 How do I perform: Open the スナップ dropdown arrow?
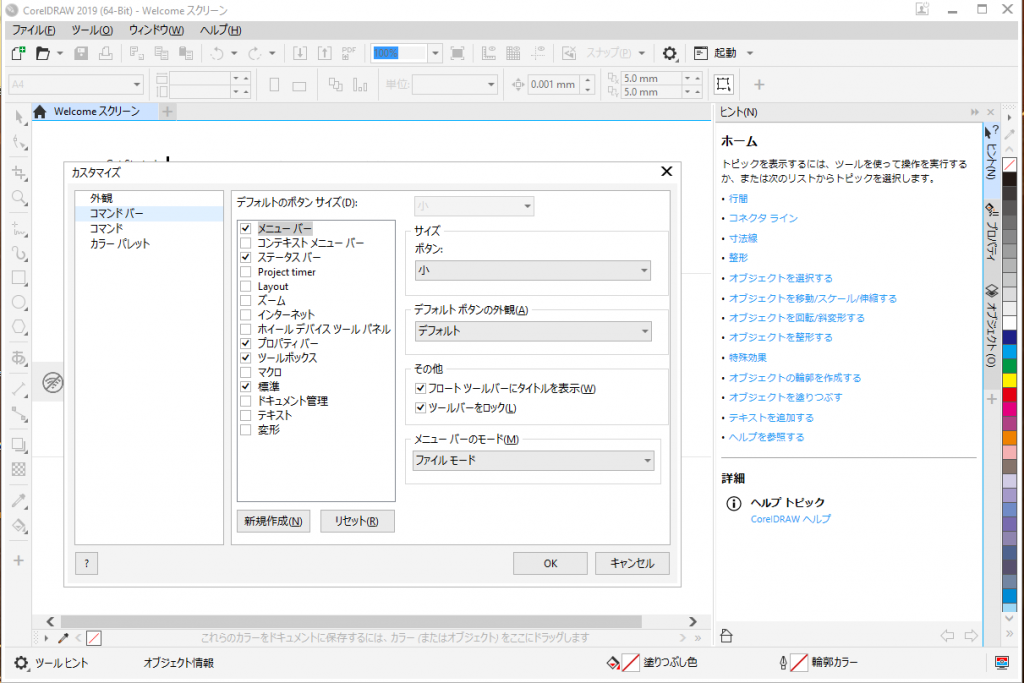click(x=641, y=53)
